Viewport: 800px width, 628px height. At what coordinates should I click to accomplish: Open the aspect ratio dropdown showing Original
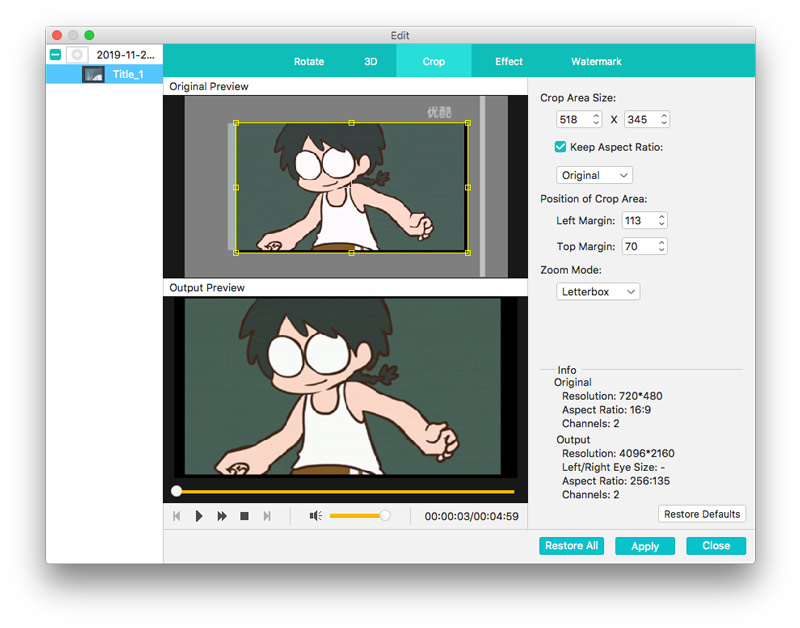[594, 174]
